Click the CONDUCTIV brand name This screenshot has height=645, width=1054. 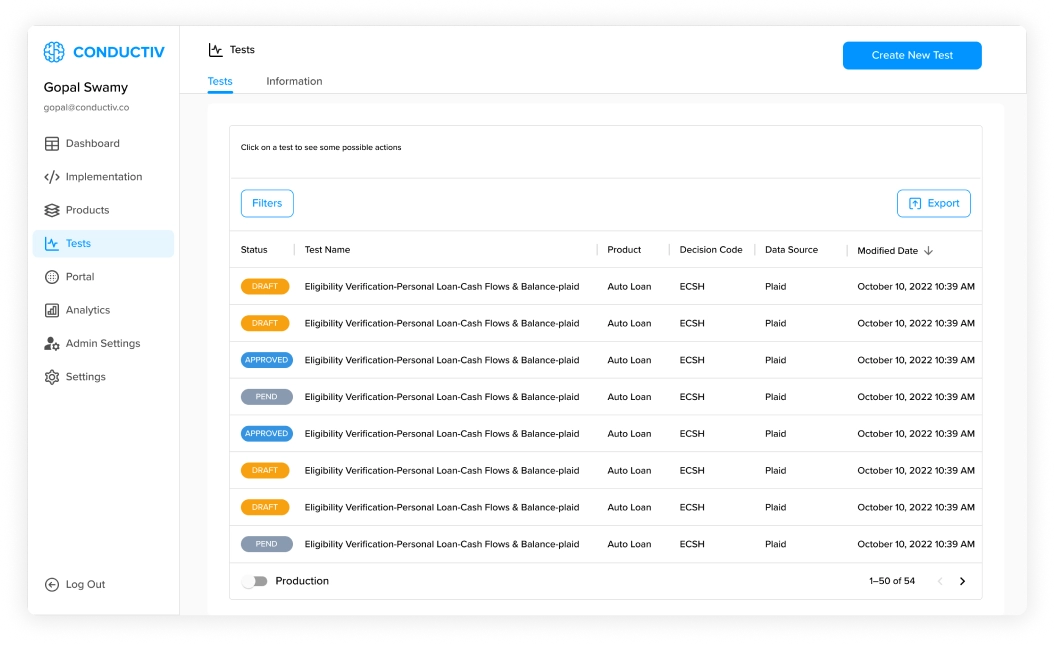118,52
